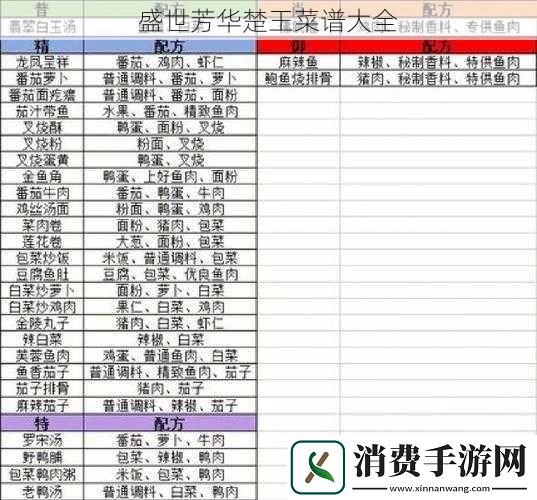Click the 茄汁带鱼 dish cell
This screenshot has height=500, width=537.
click(x=42, y=111)
